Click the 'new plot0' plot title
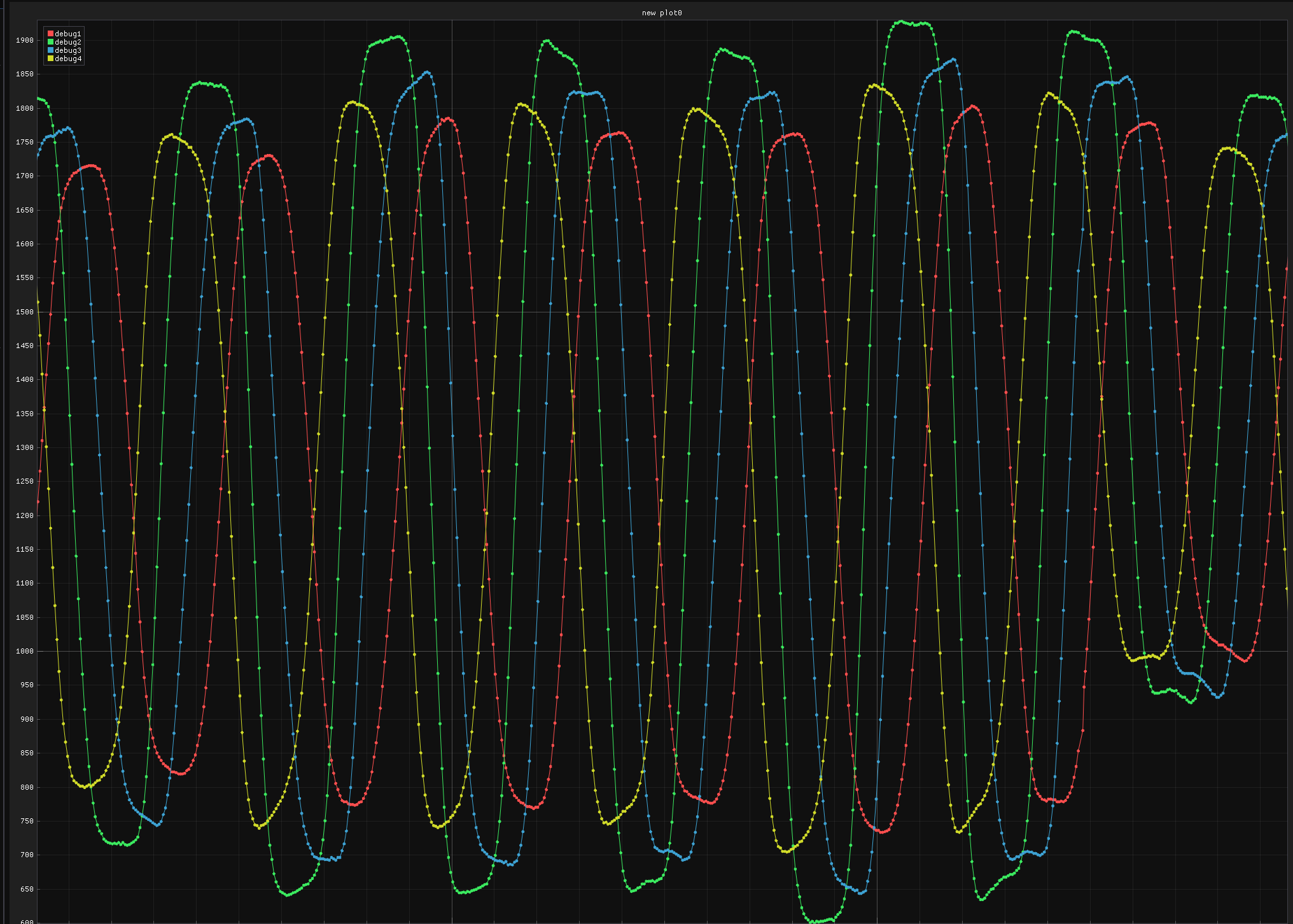The height and width of the screenshot is (924, 1293). [662, 13]
